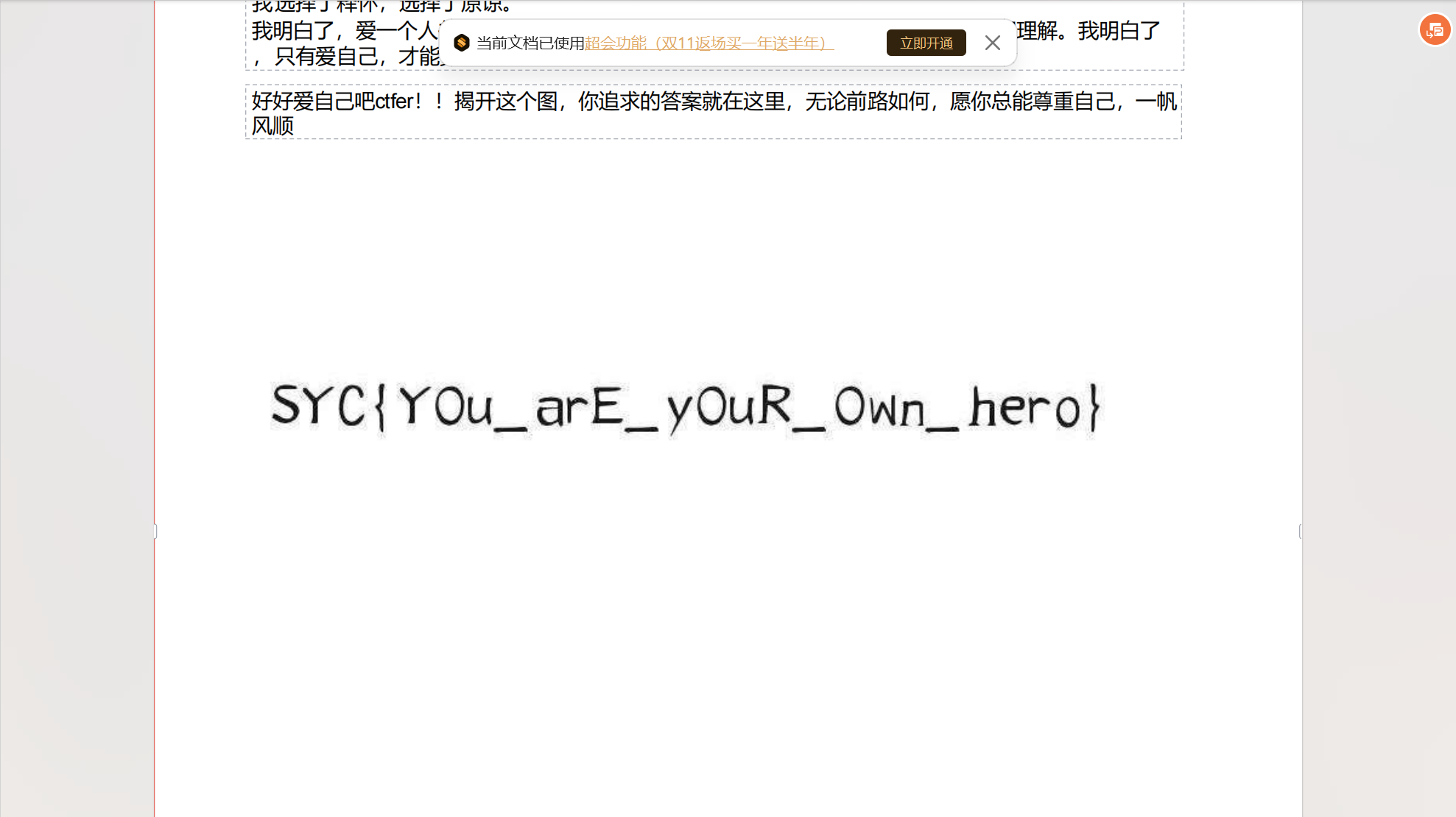Screen dimensions: 1456x817
Task: Click the phrase 愿你总能尊重自己 in the paragraph
Action: 1034,101
